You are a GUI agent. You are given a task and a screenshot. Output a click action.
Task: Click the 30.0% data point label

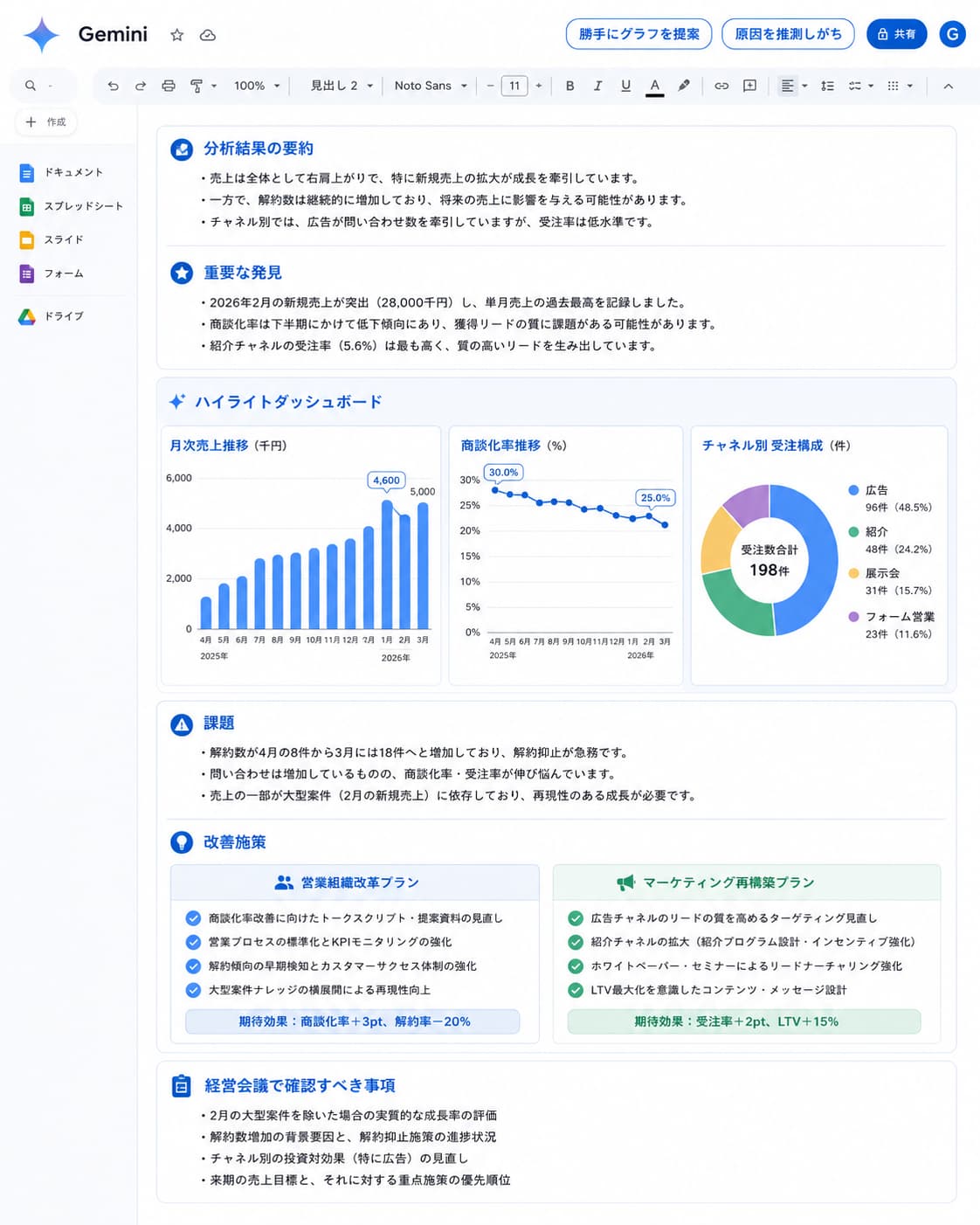pos(503,473)
